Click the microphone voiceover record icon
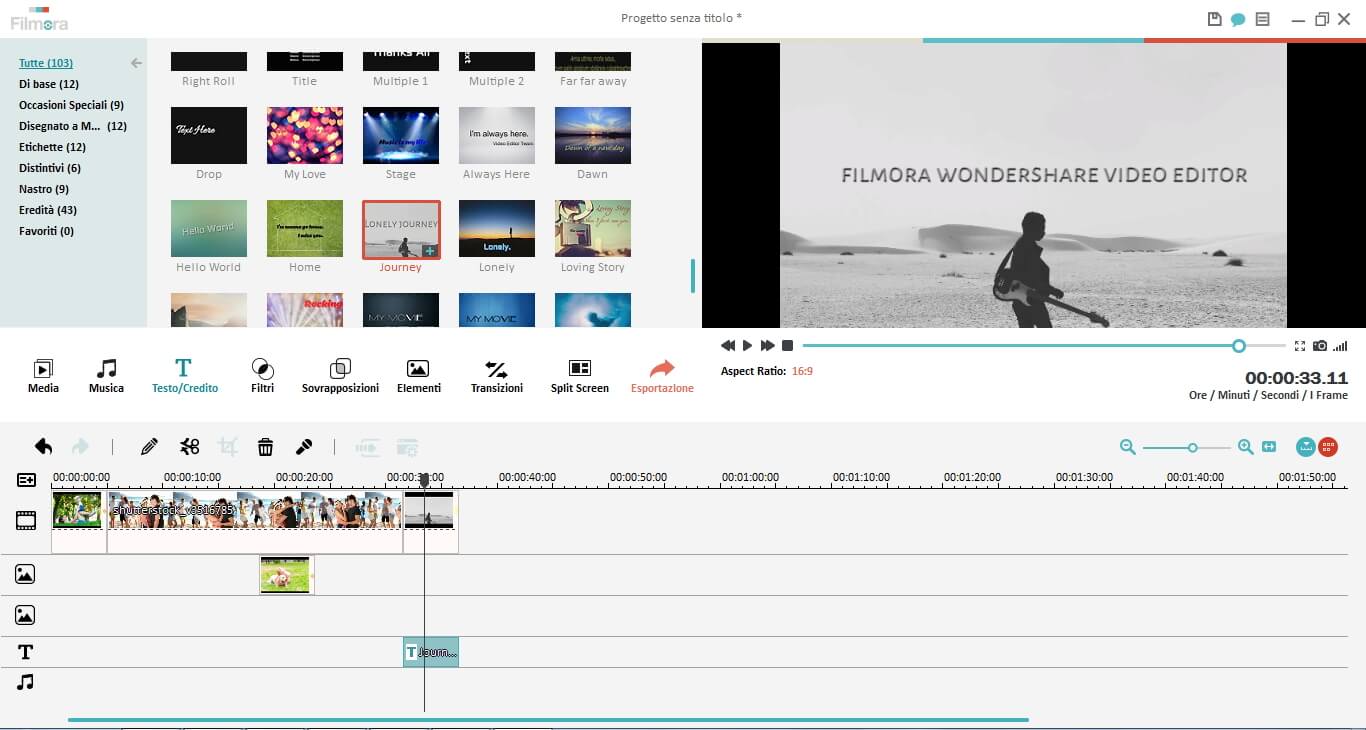Screen dimensions: 1366x730 tap(304, 447)
